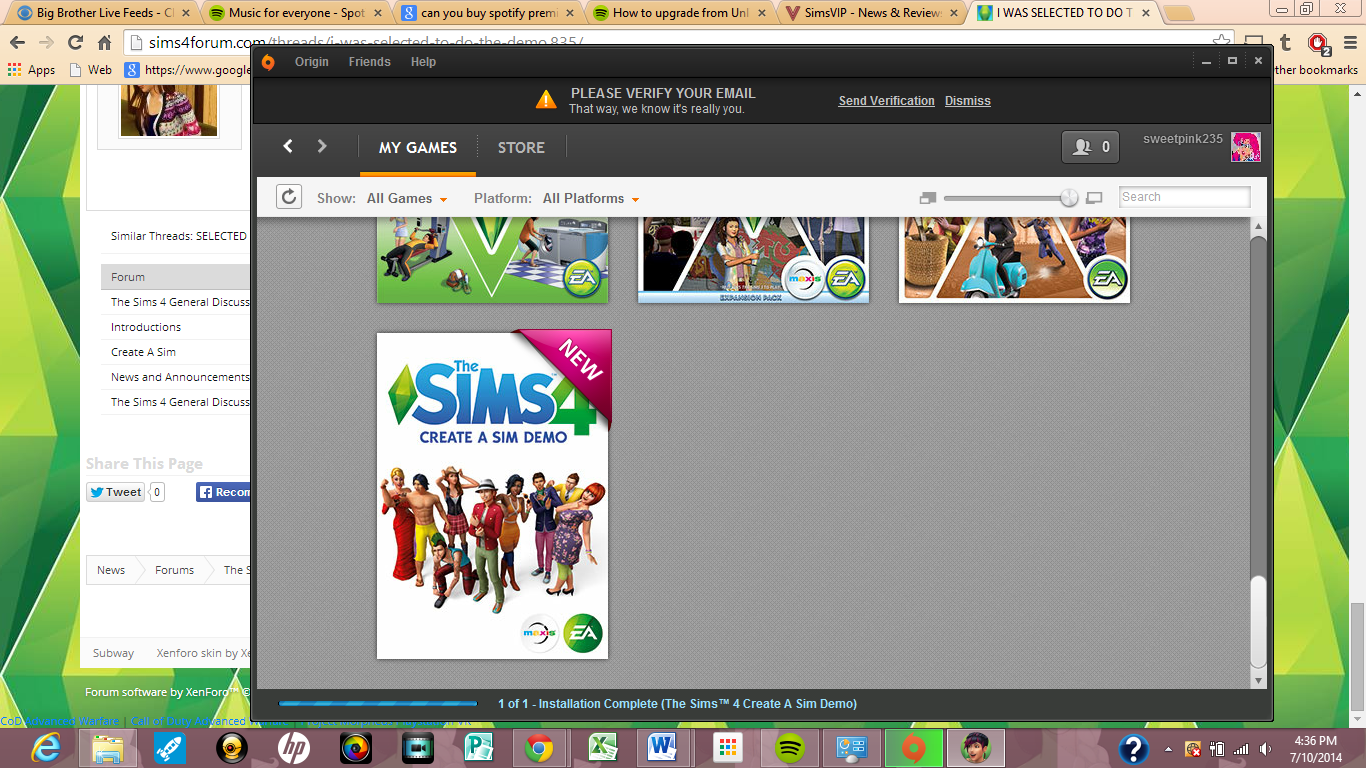Reload the page in Chrome
This screenshot has width=1366, height=768.
click(75, 43)
